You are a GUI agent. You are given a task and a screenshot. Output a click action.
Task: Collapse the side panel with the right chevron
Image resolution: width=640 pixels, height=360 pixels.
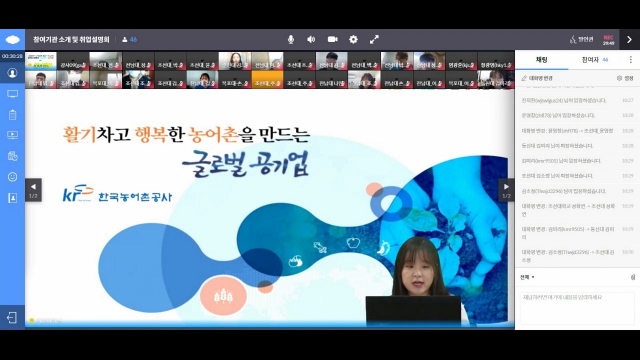click(x=629, y=40)
